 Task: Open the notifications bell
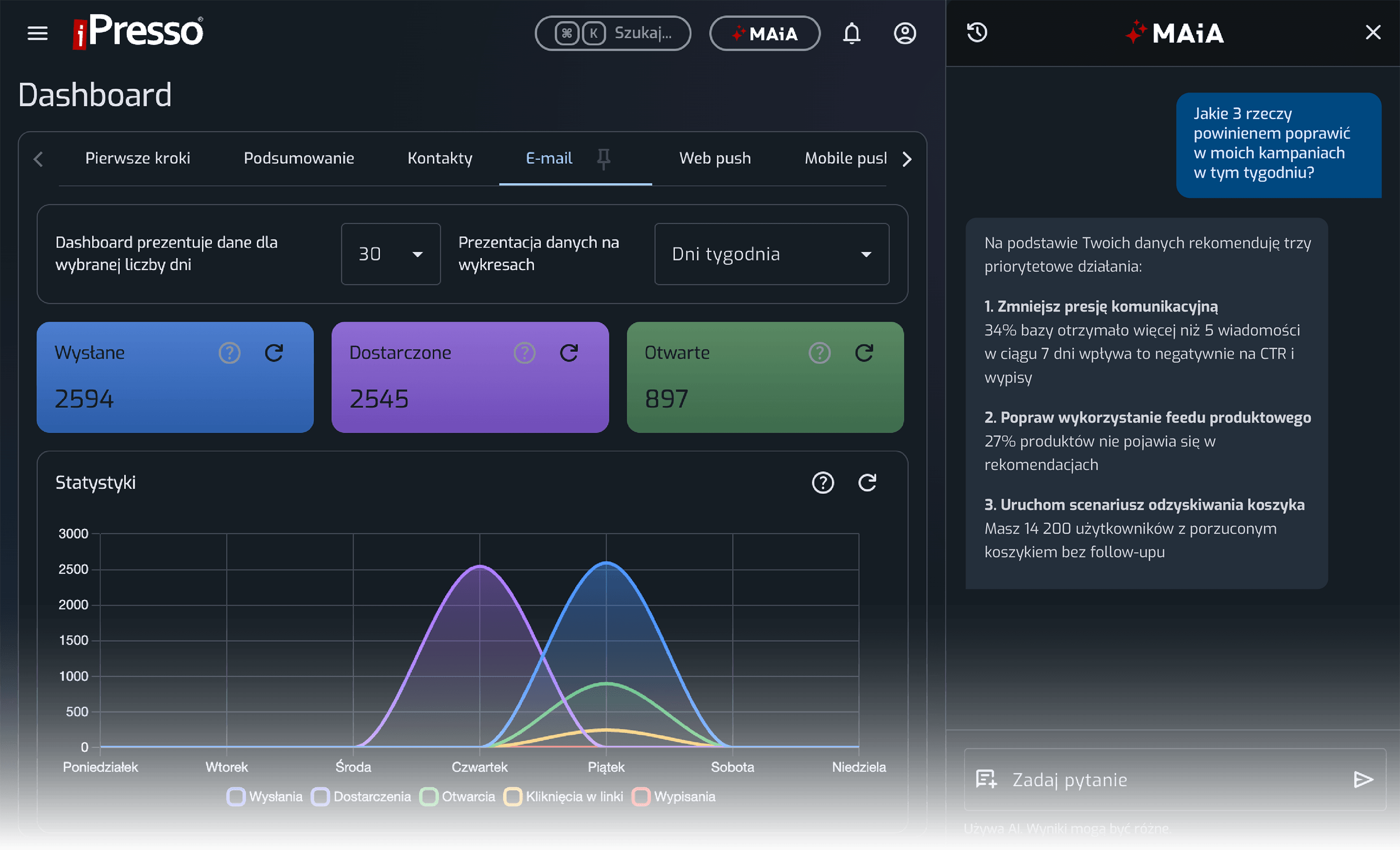851,33
